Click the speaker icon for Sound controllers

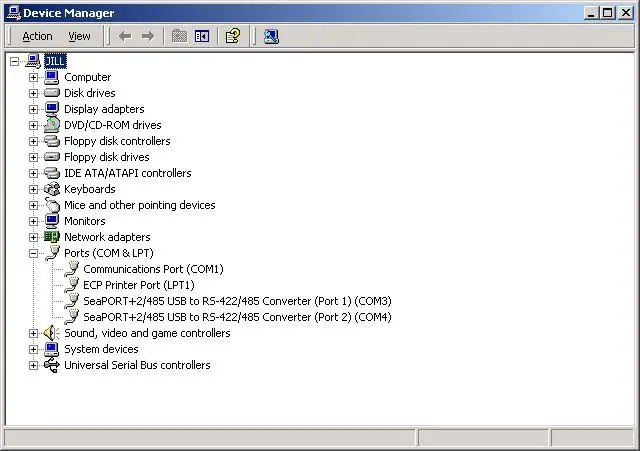(x=52, y=333)
